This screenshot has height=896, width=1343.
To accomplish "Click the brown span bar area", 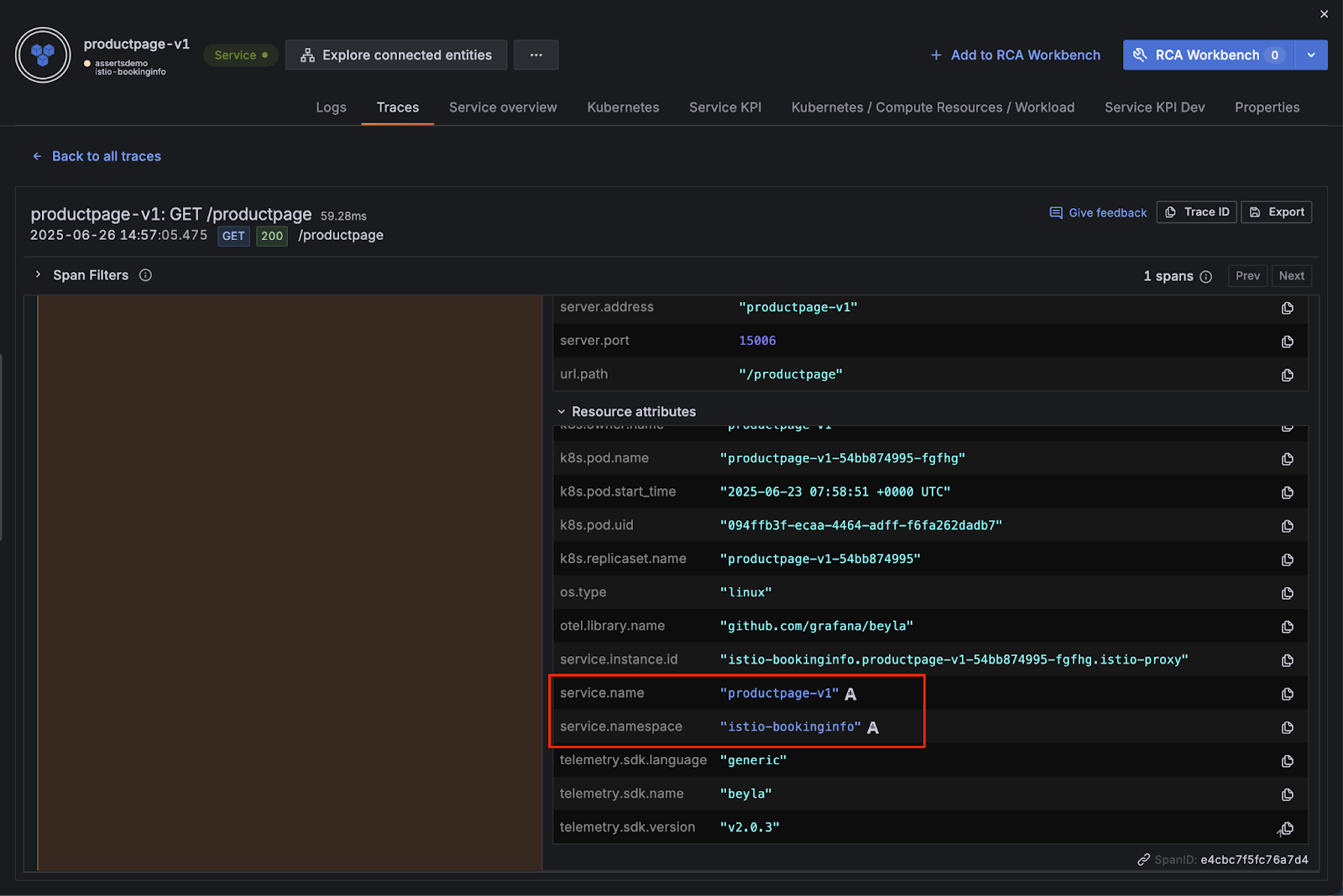I will click(x=290, y=582).
